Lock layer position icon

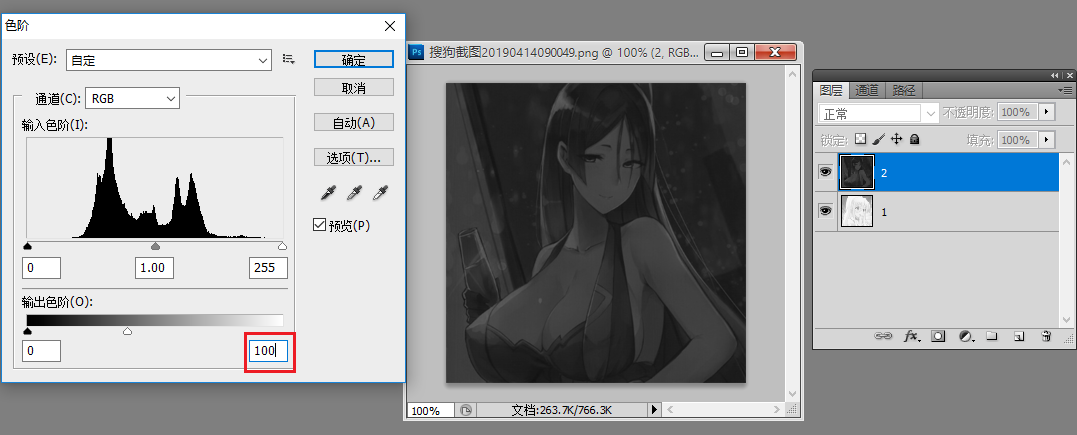pyautogui.click(x=896, y=139)
